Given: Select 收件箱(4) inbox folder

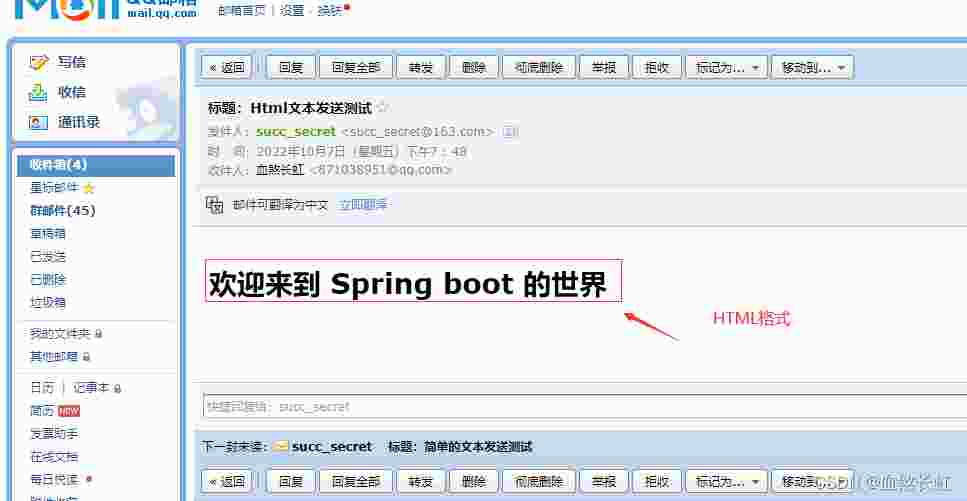Looking at the screenshot, I should click(x=58, y=165).
